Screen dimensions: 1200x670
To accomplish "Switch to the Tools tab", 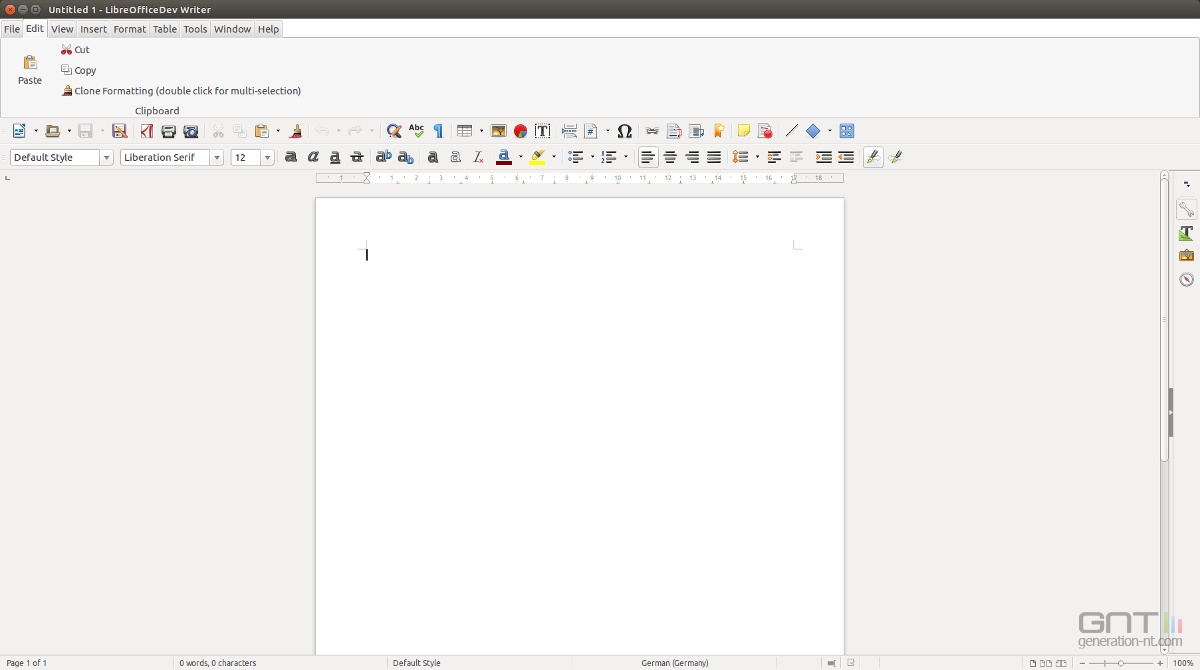I will point(196,29).
